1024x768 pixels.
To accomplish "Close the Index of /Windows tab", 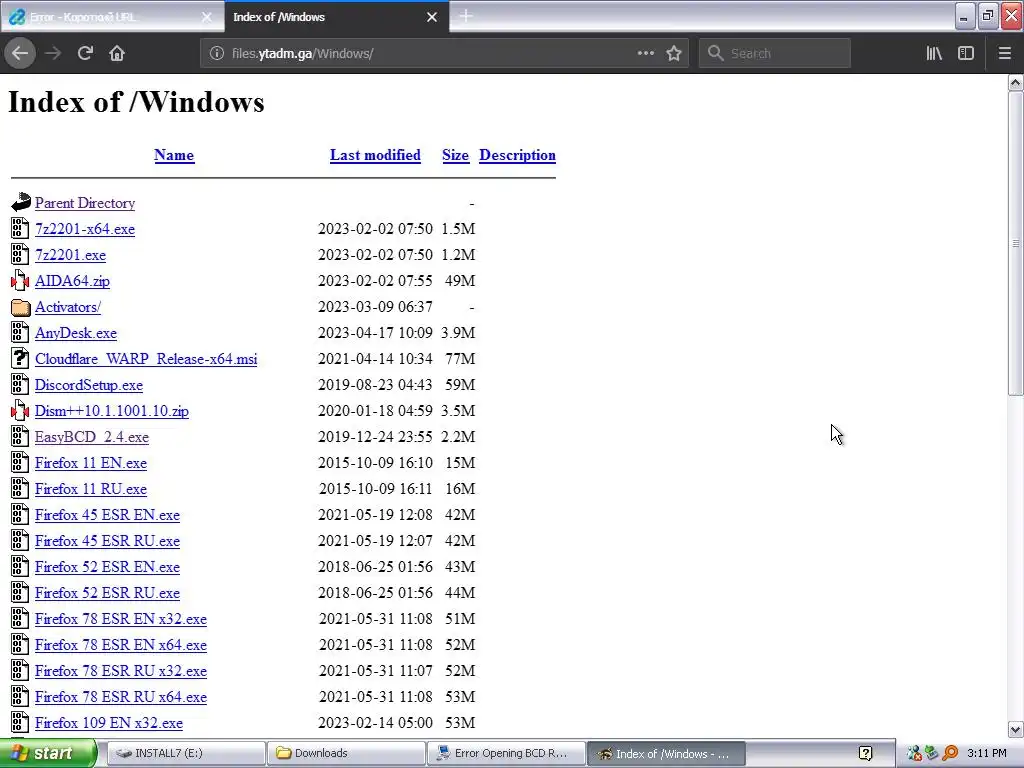I will [x=432, y=17].
